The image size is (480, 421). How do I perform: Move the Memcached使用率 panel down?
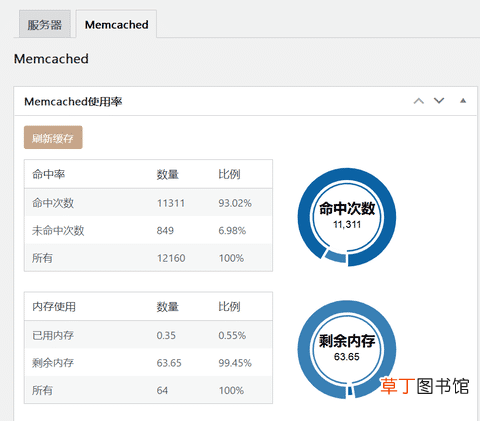pos(439,101)
